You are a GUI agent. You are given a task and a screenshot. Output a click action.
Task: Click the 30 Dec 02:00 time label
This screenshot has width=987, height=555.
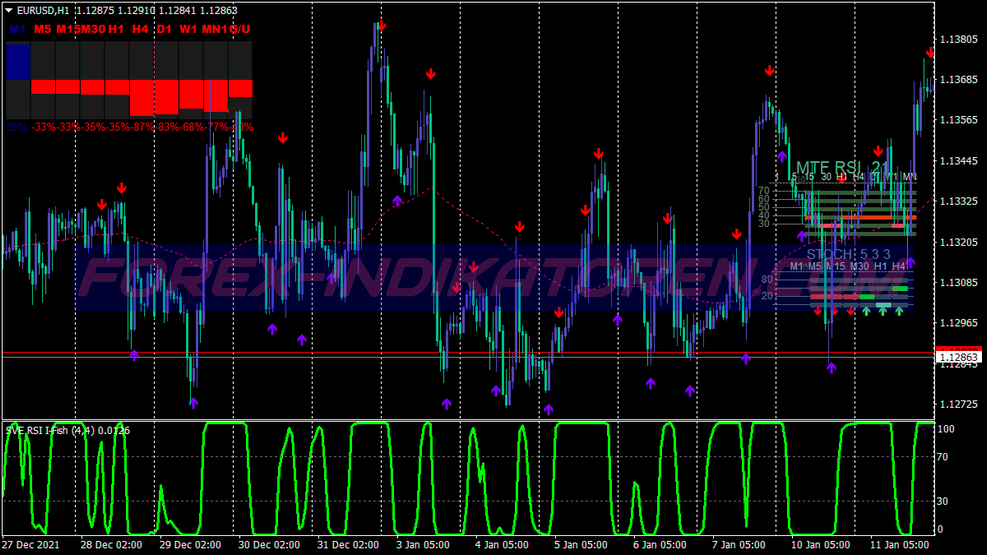(269, 545)
